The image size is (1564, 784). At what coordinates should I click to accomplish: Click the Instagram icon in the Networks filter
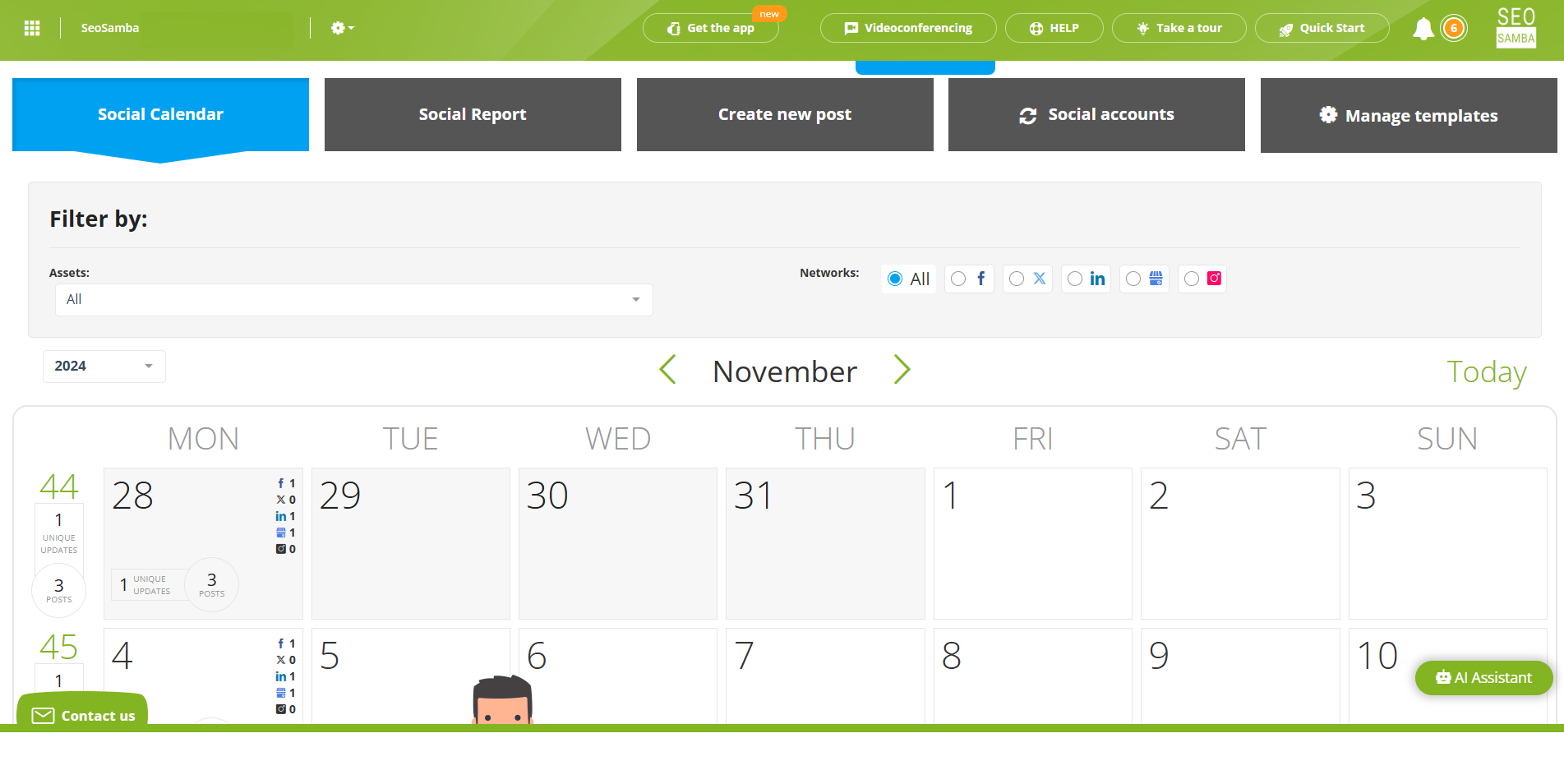click(x=1214, y=279)
